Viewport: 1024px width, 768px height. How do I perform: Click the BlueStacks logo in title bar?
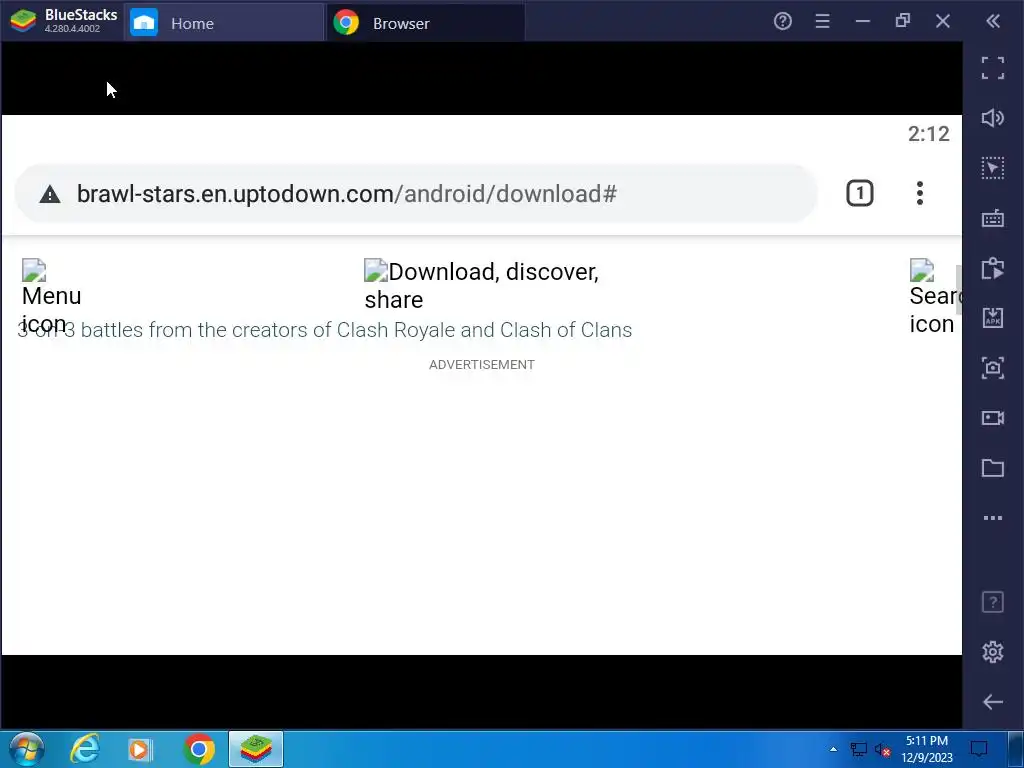coord(24,22)
